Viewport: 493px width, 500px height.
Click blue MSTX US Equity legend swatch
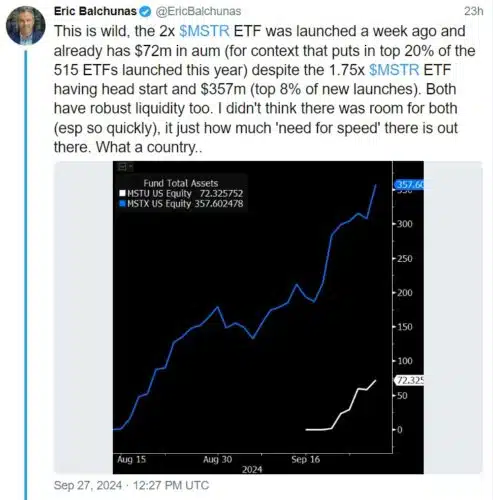click(x=123, y=203)
